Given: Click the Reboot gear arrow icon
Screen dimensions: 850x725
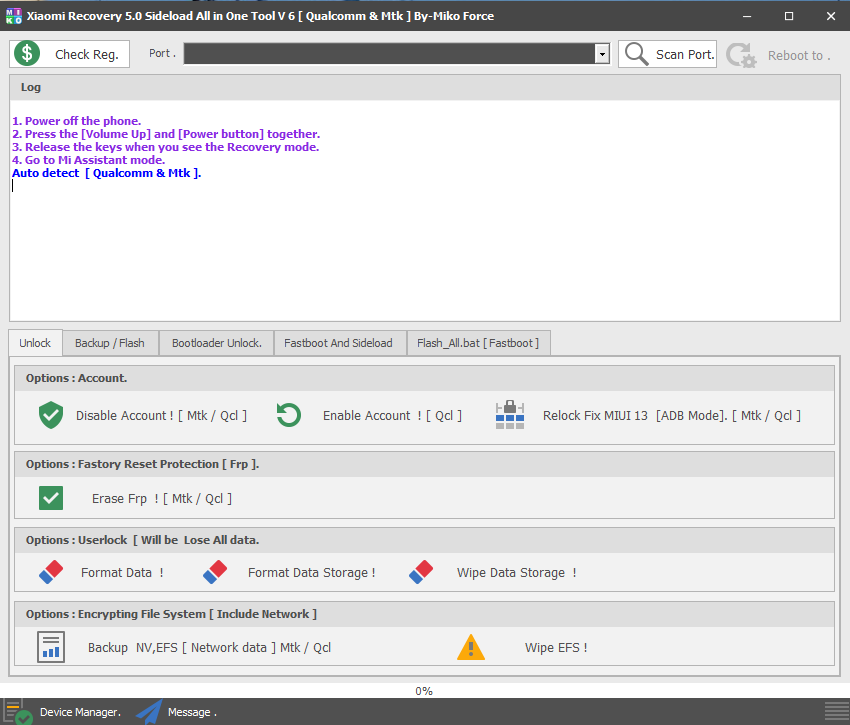Looking at the screenshot, I should click(741, 55).
